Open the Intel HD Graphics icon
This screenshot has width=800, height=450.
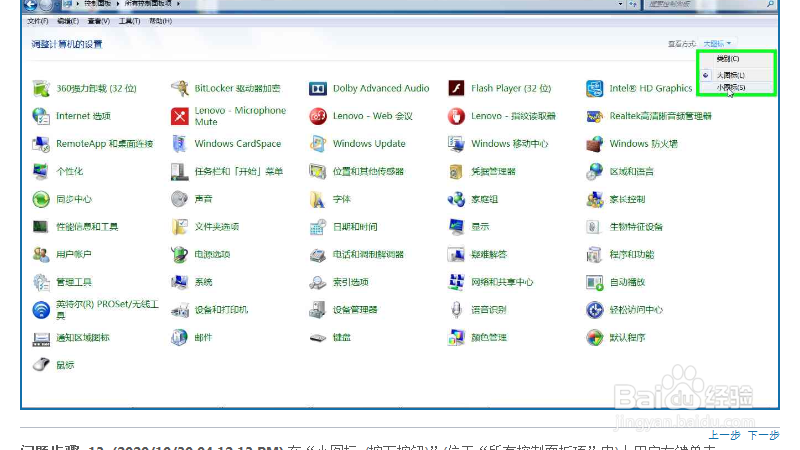[594, 89]
